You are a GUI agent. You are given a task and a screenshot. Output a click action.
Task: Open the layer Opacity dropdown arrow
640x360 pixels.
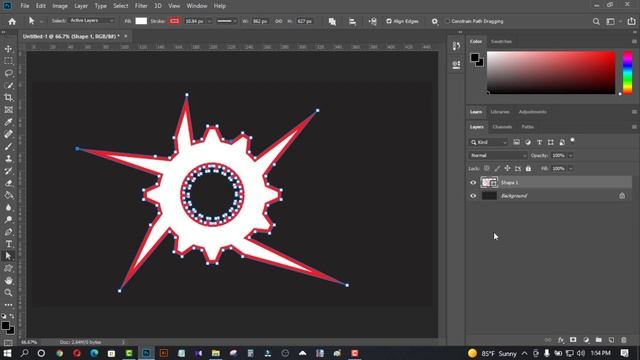[571, 156]
